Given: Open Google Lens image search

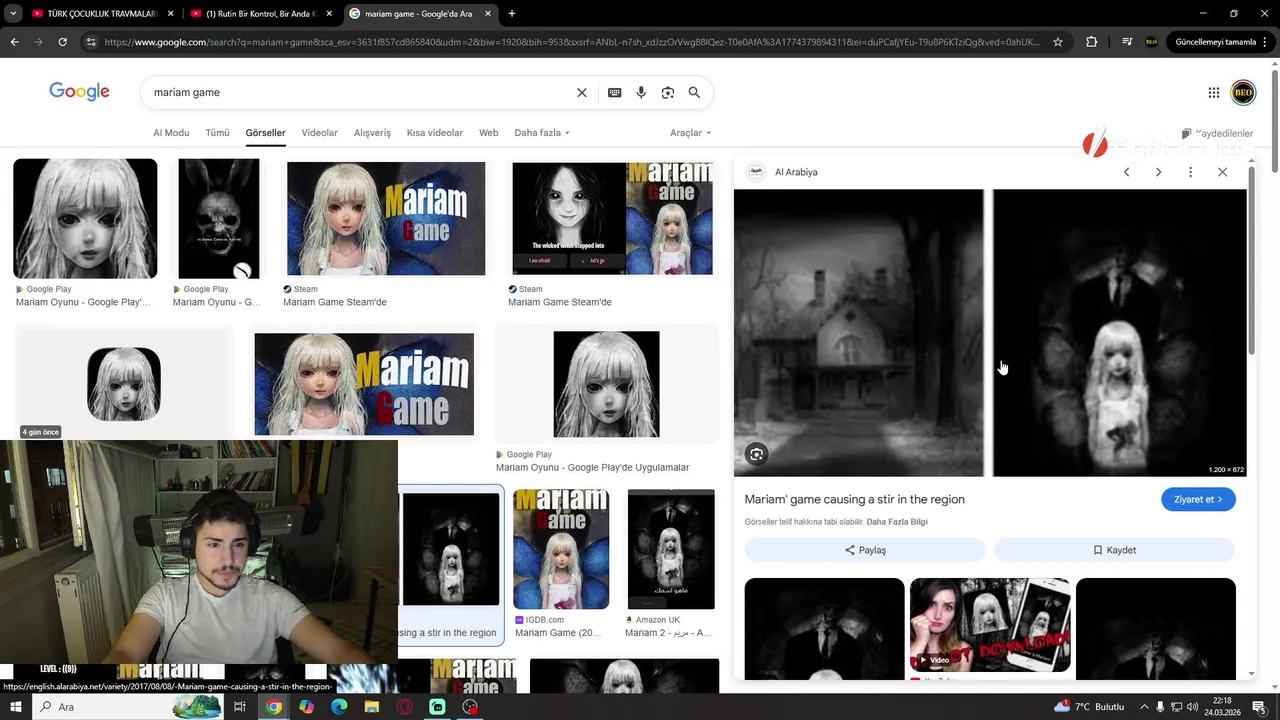Looking at the screenshot, I should (x=668, y=92).
